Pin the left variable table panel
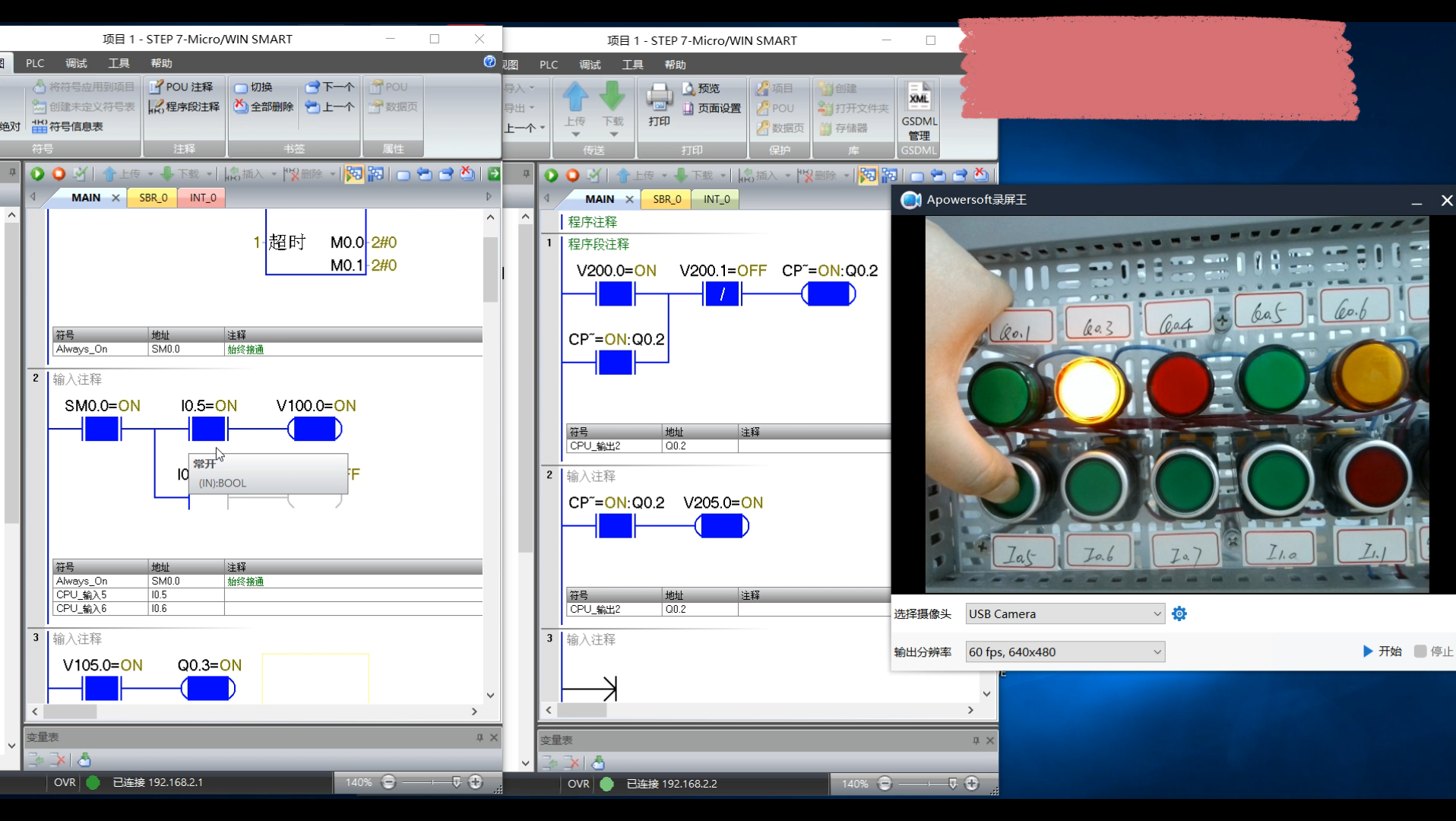The image size is (1456, 821). click(480, 737)
